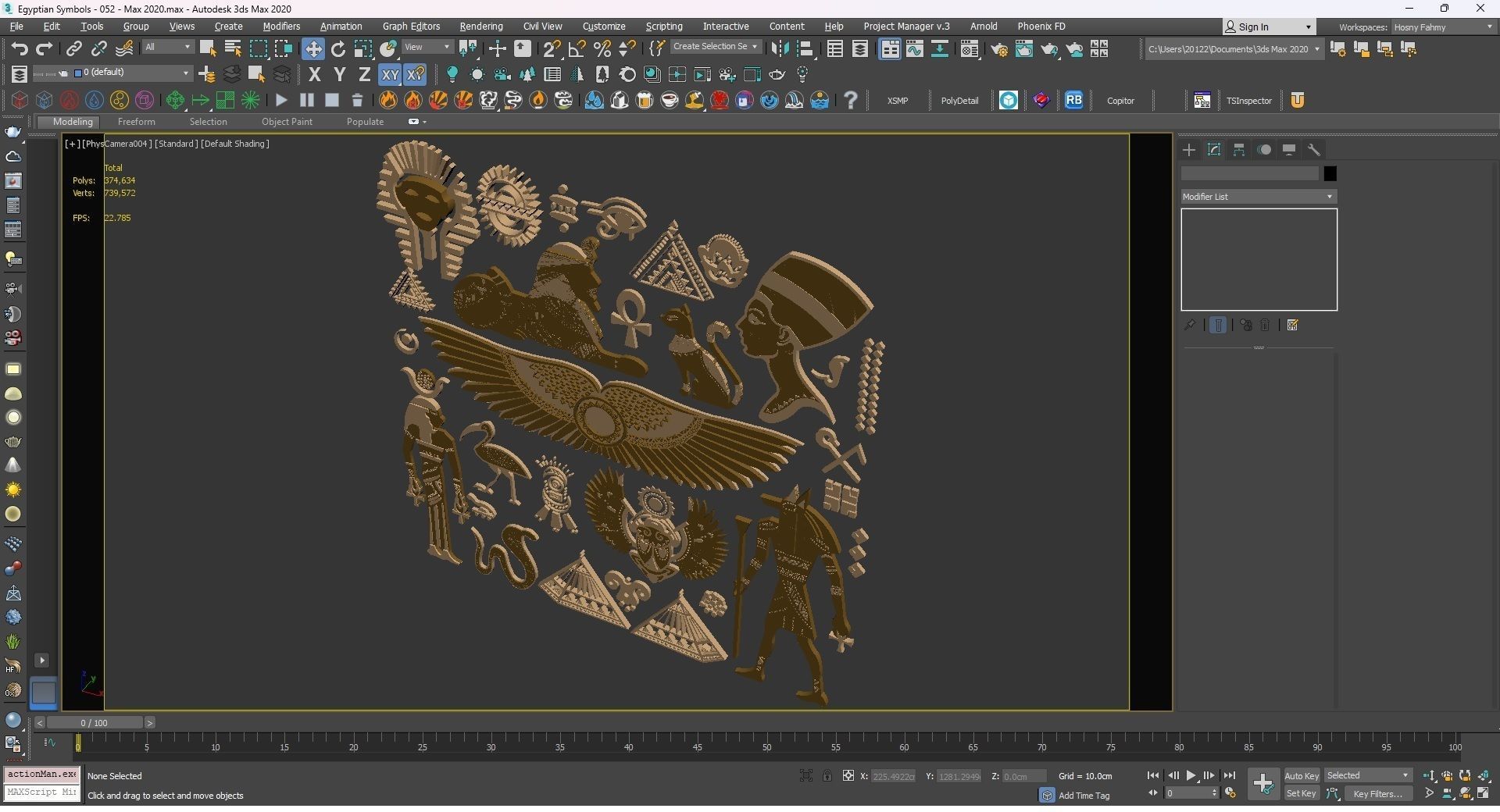
Task: Open the Selected key target dropdown
Action: click(x=1367, y=775)
